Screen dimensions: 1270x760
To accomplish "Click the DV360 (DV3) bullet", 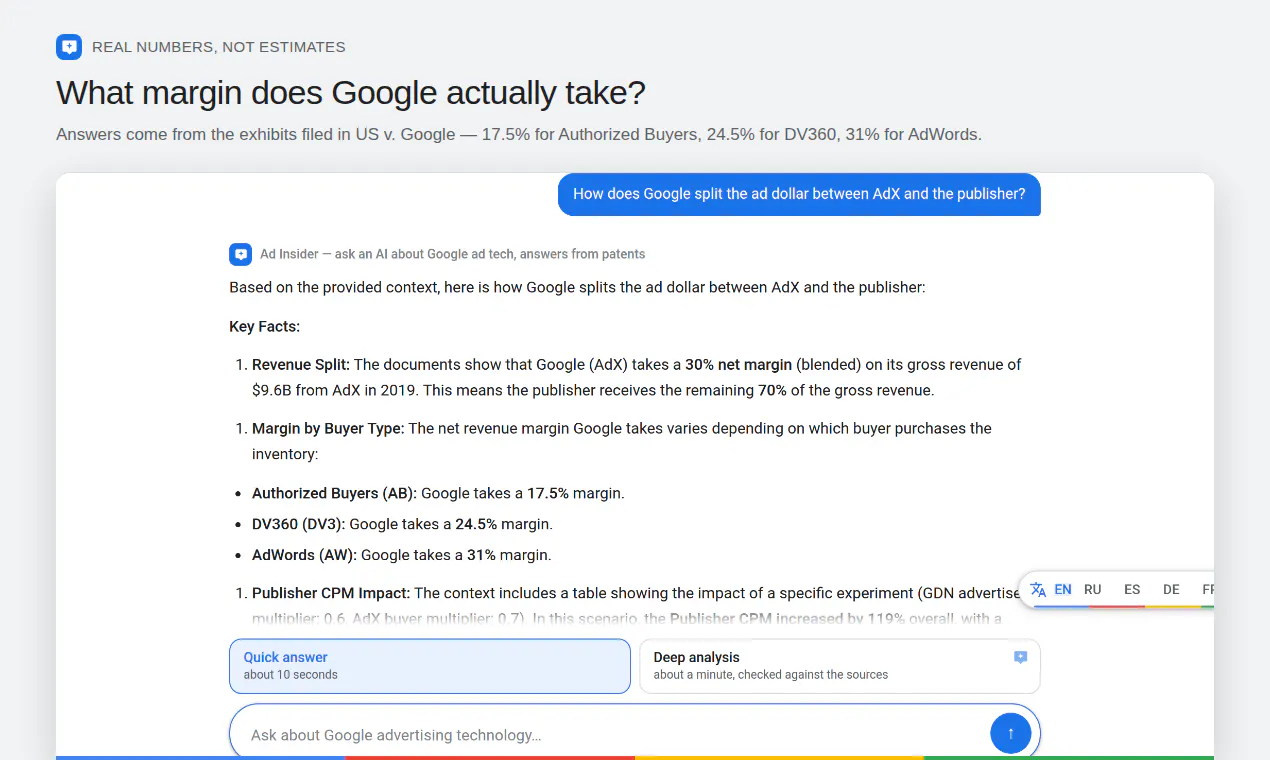I will pos(402,524).
